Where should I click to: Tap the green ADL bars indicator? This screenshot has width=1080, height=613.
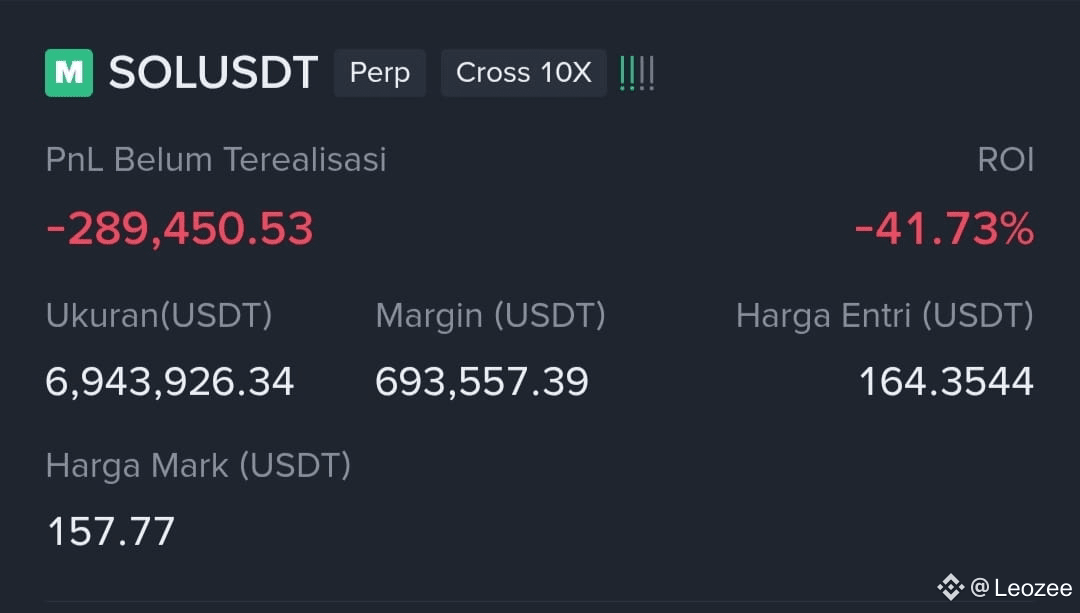636,73
